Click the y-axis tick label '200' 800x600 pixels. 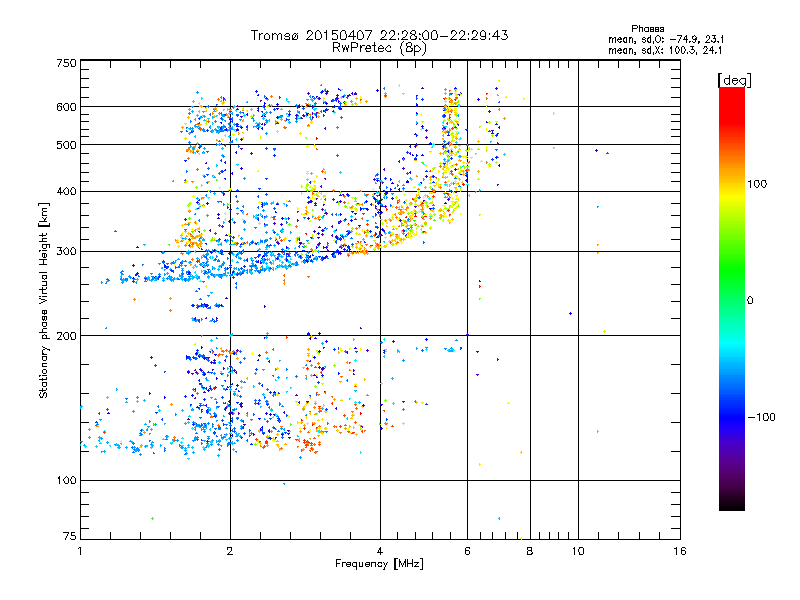[66, 336]
